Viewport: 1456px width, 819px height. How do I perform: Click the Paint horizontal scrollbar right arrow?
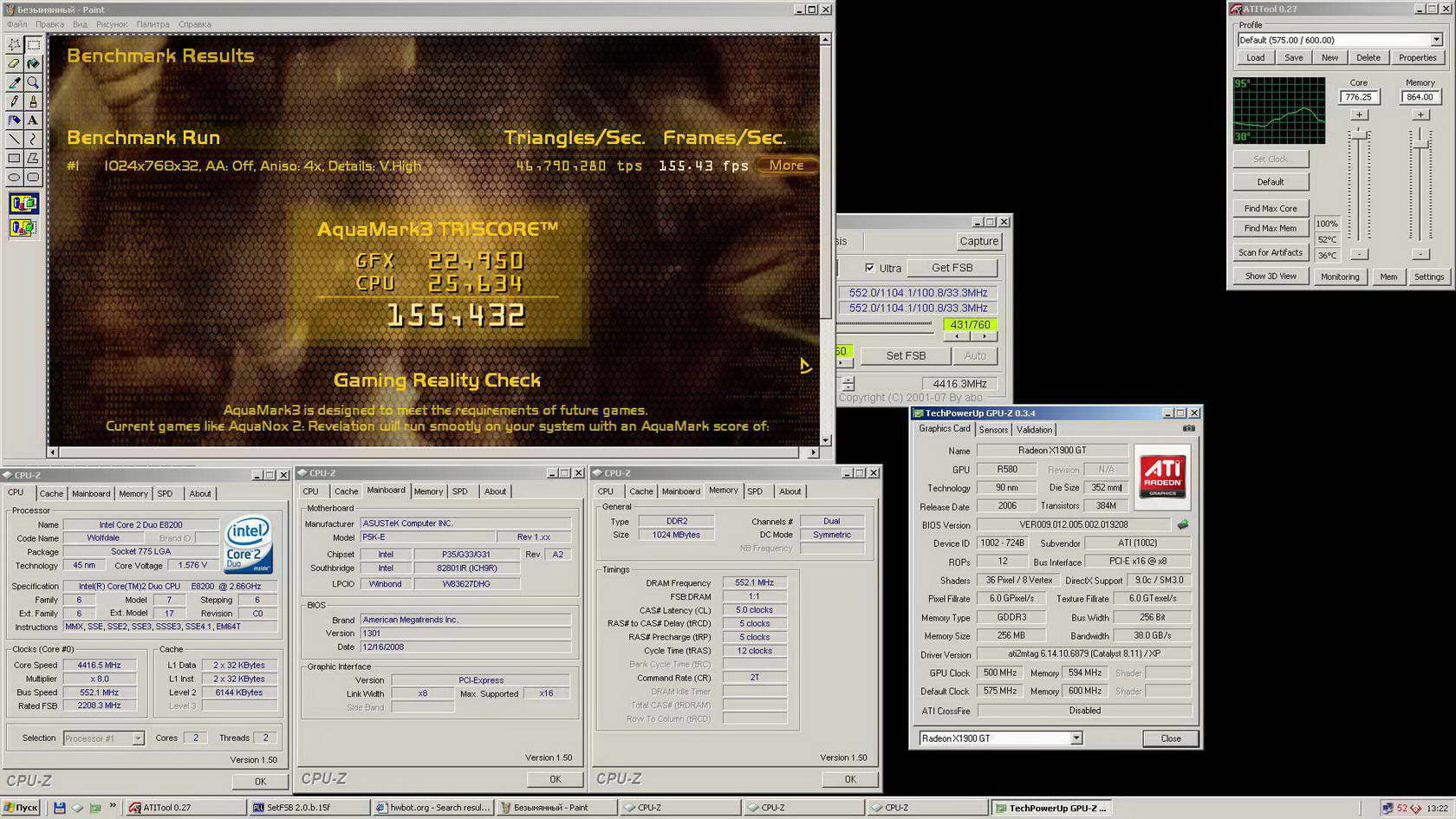click(x=813, y=452)
